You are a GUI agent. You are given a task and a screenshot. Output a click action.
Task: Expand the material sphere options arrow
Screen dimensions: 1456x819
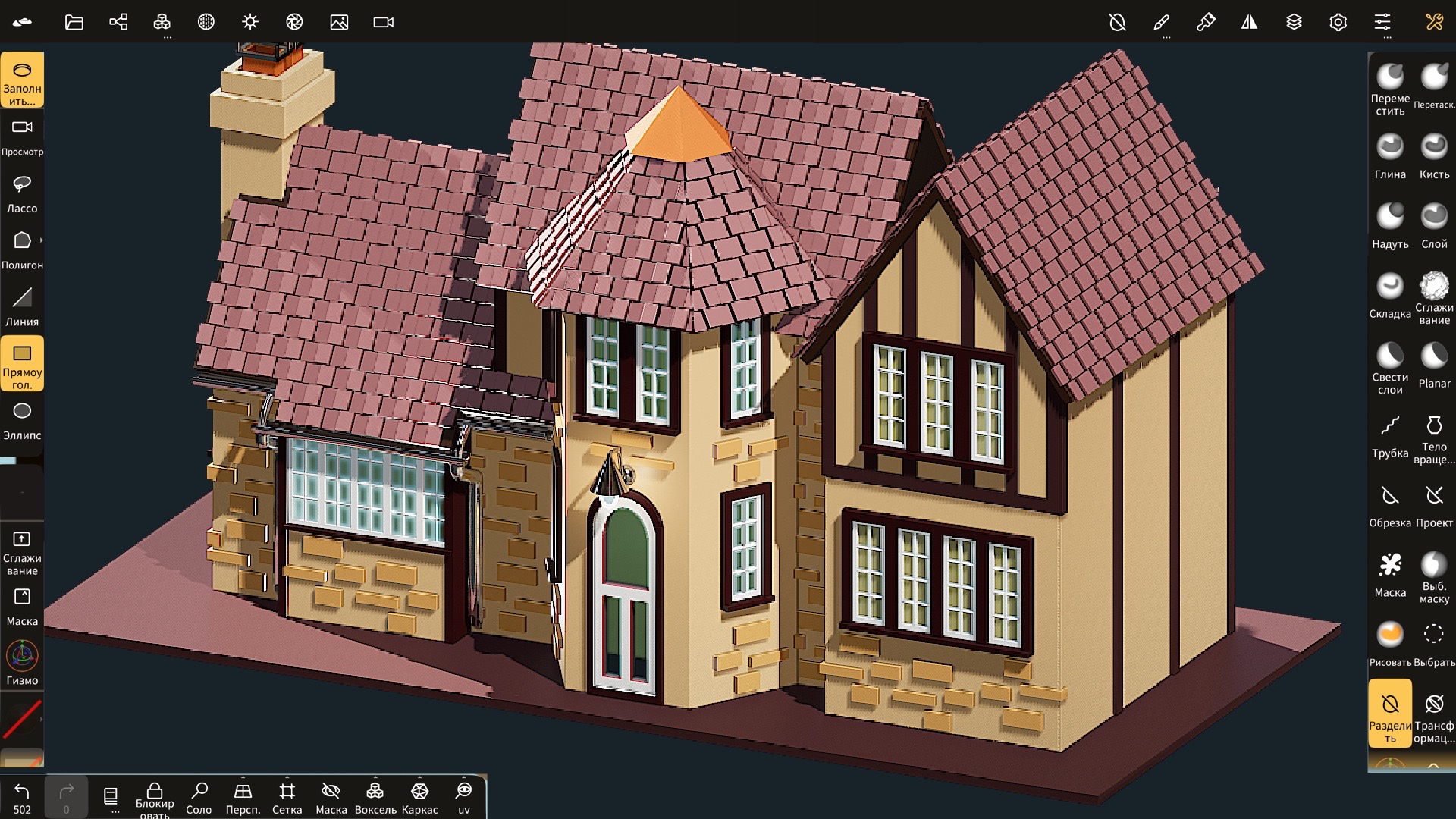point(41,719)
